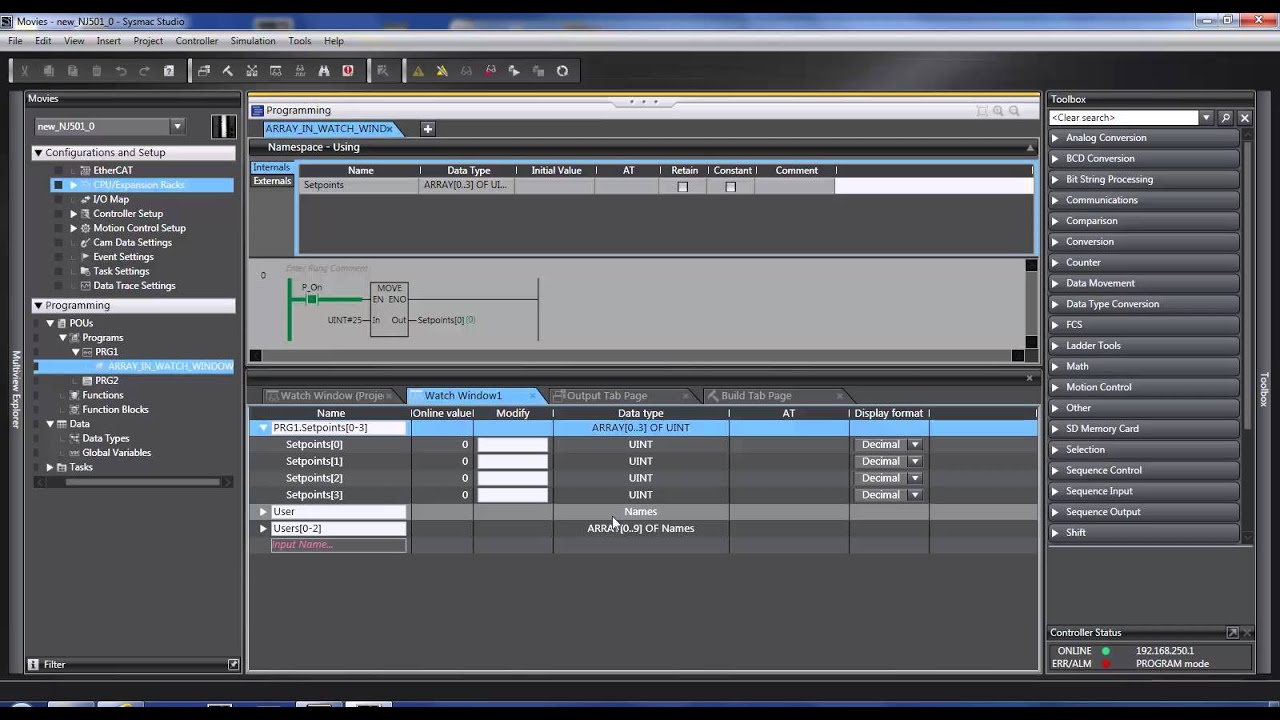Click fit-to-window icon in Programming header
This screenshot has width=1280, height=720.
click(x=982, y=111)
